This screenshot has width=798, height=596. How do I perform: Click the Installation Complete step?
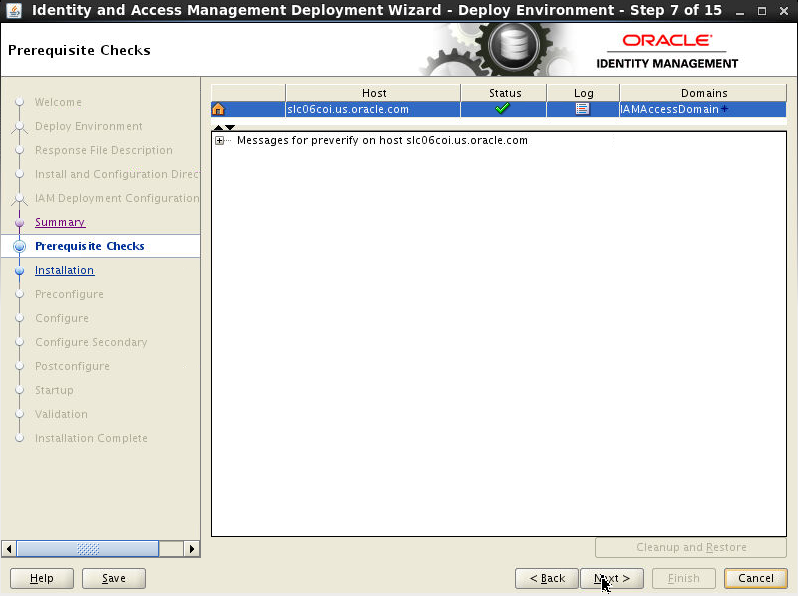[91, 438]
